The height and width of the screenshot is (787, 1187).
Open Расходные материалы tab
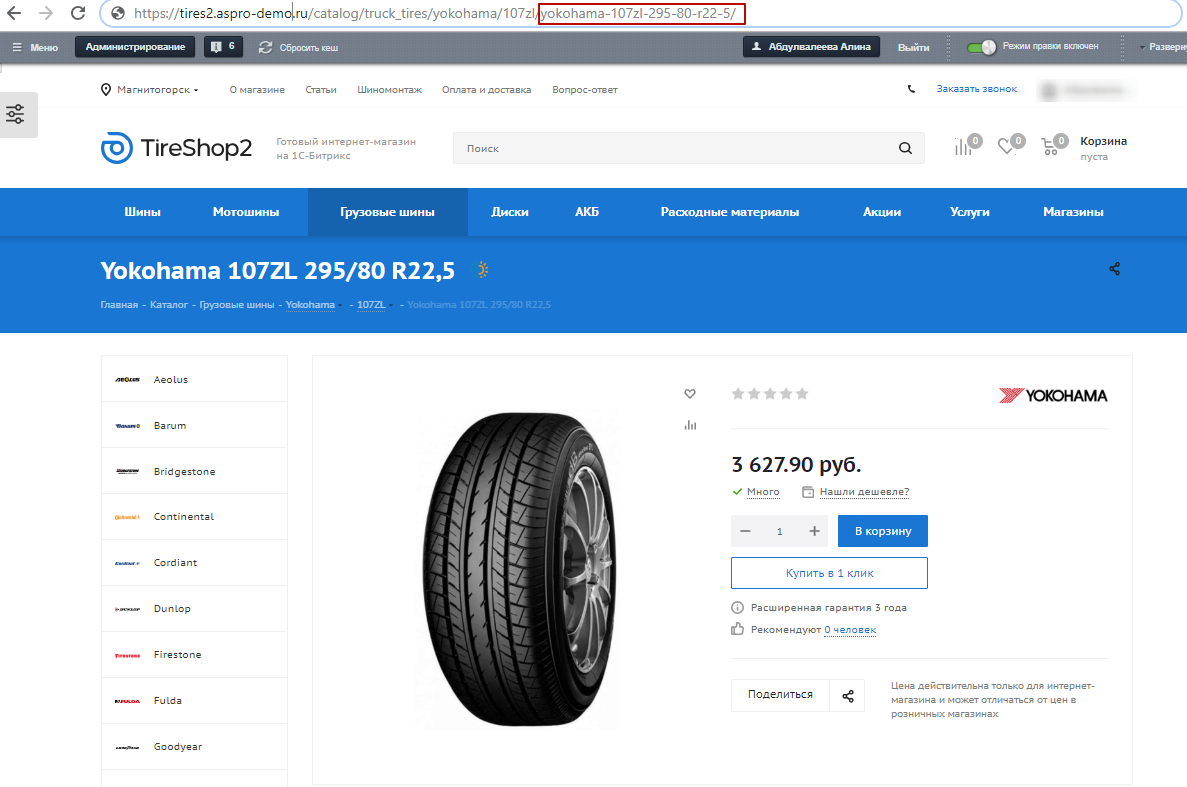point(730,212)
